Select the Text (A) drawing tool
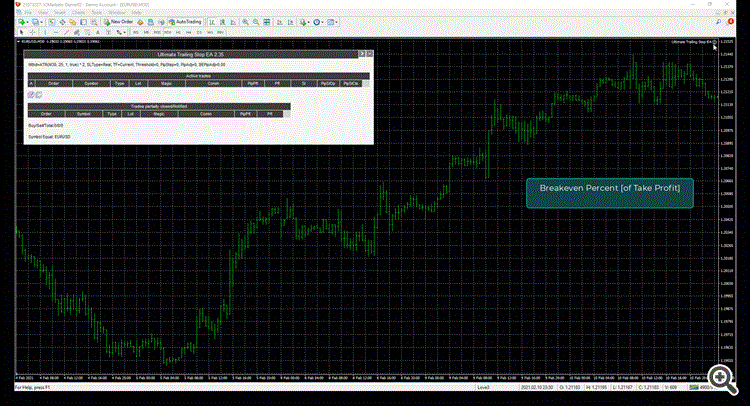 98,33
